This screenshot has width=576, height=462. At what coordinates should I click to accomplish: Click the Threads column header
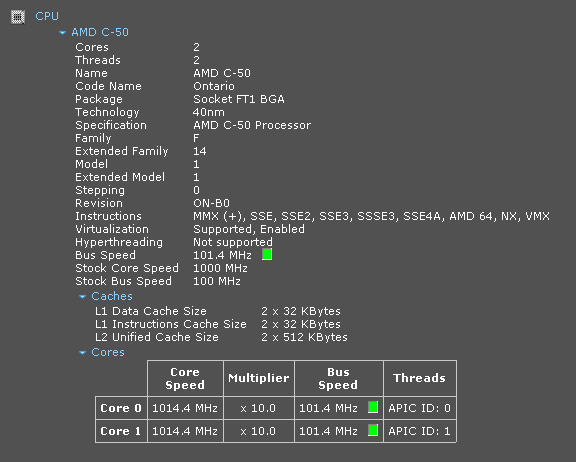coord(420,378)
